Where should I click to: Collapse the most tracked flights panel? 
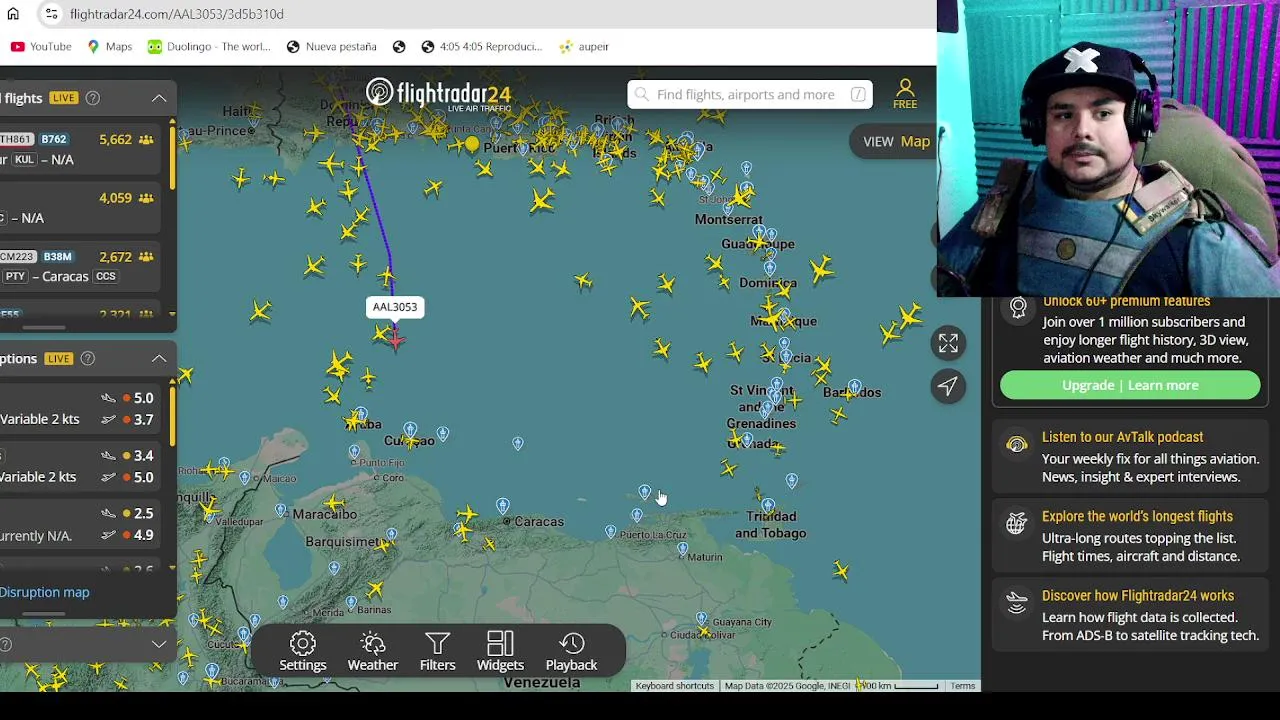(x=159, y=98)
